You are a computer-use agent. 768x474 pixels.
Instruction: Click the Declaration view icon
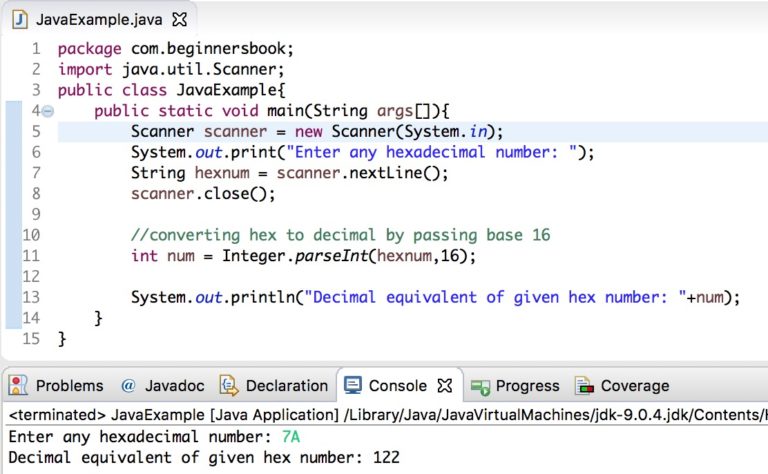(229, 386)
